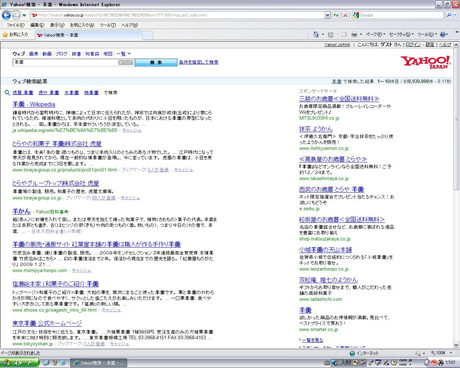Screen dimensions: 460x368
Task: Open the 三越のお歳暮 sponsored link
Action: point(339,99)
